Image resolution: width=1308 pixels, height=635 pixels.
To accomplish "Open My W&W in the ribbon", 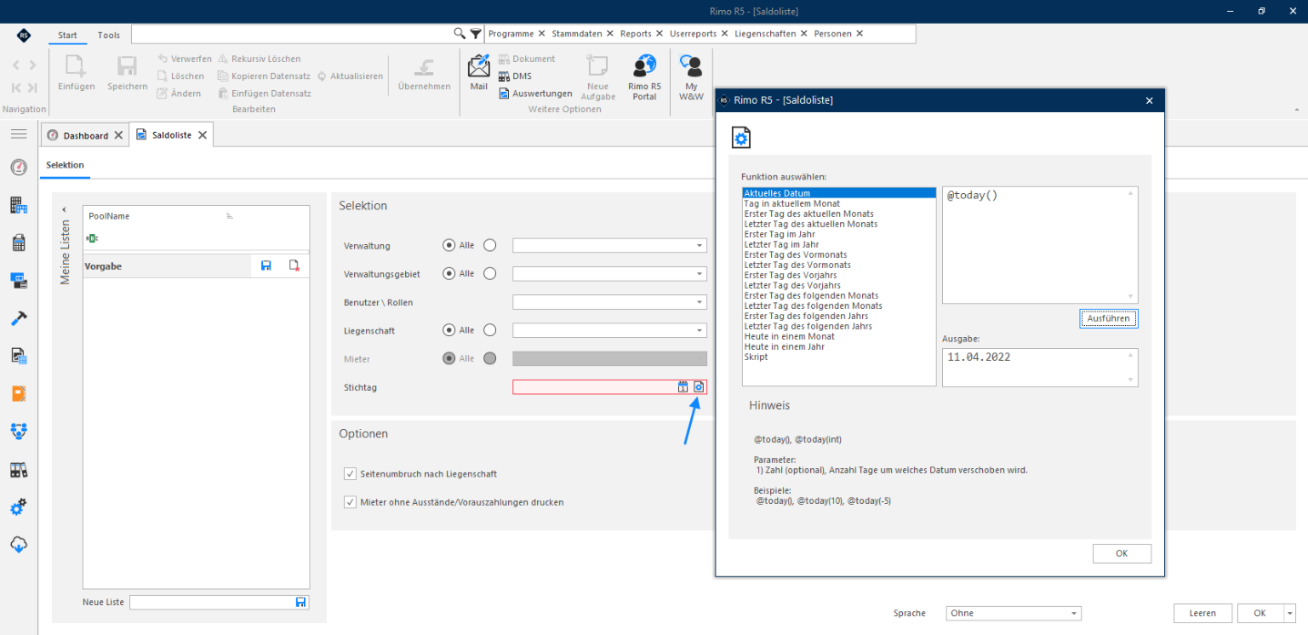I will pyautogui.click(x=691, y=78).
